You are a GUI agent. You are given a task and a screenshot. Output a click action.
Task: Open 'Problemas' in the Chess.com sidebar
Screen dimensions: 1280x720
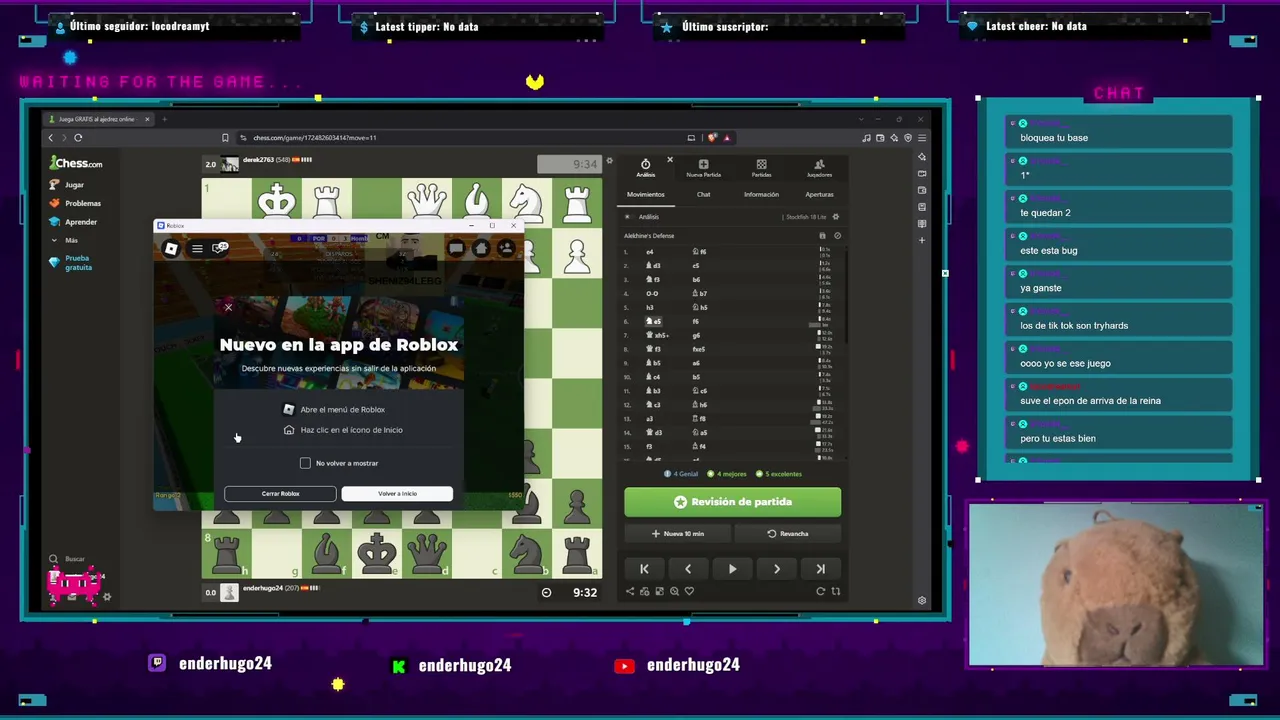pos(76,203)
